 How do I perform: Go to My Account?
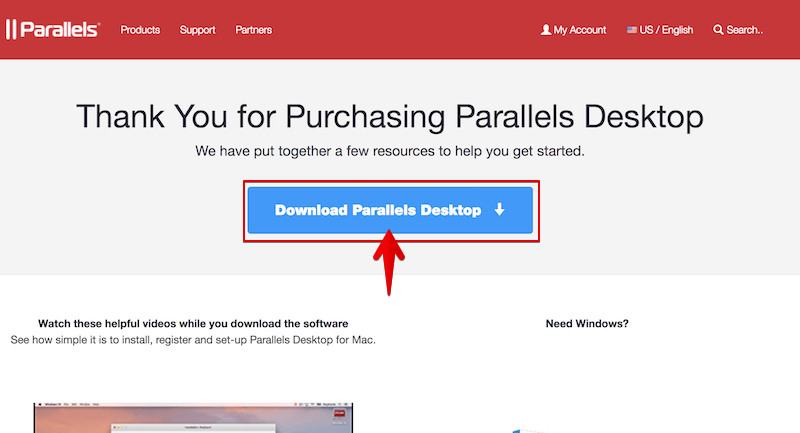(580, 30)
